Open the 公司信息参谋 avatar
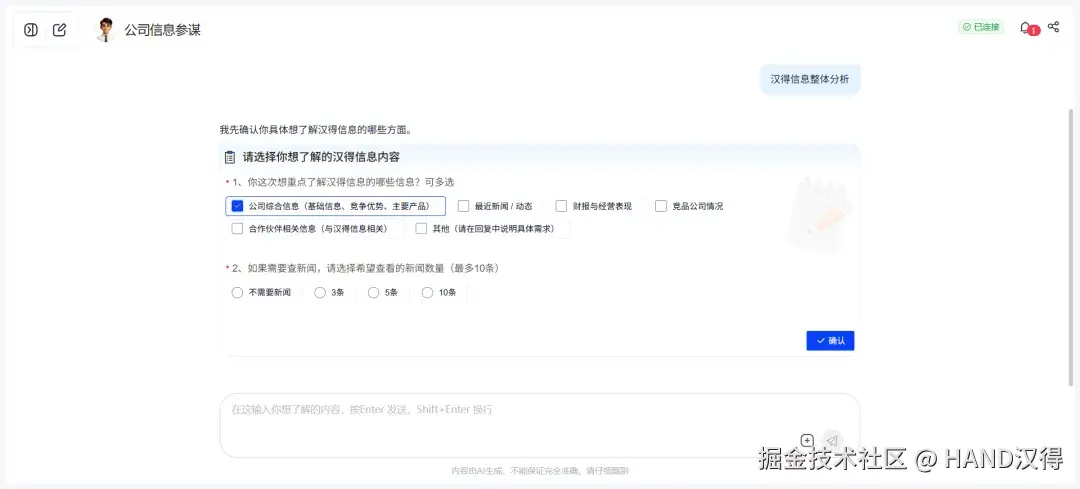The image size is (1080, 489). point(105,30)
